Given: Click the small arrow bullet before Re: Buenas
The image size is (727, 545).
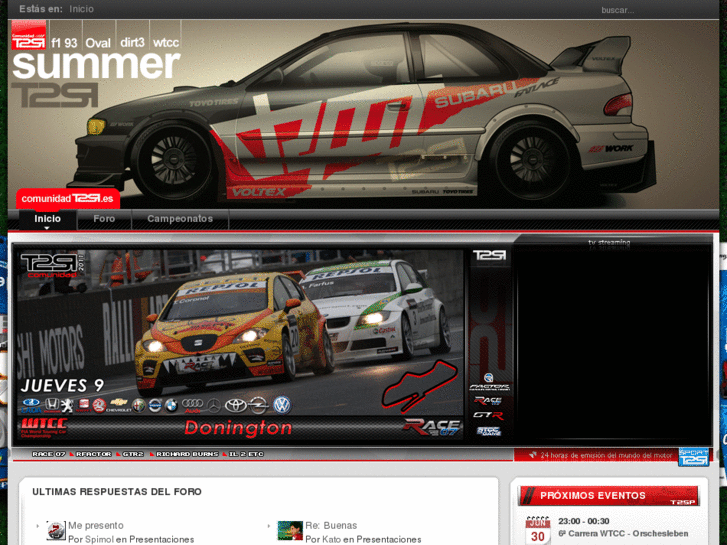Looking at the screenshot, I should pyautogui.click(x=268, y=526).
